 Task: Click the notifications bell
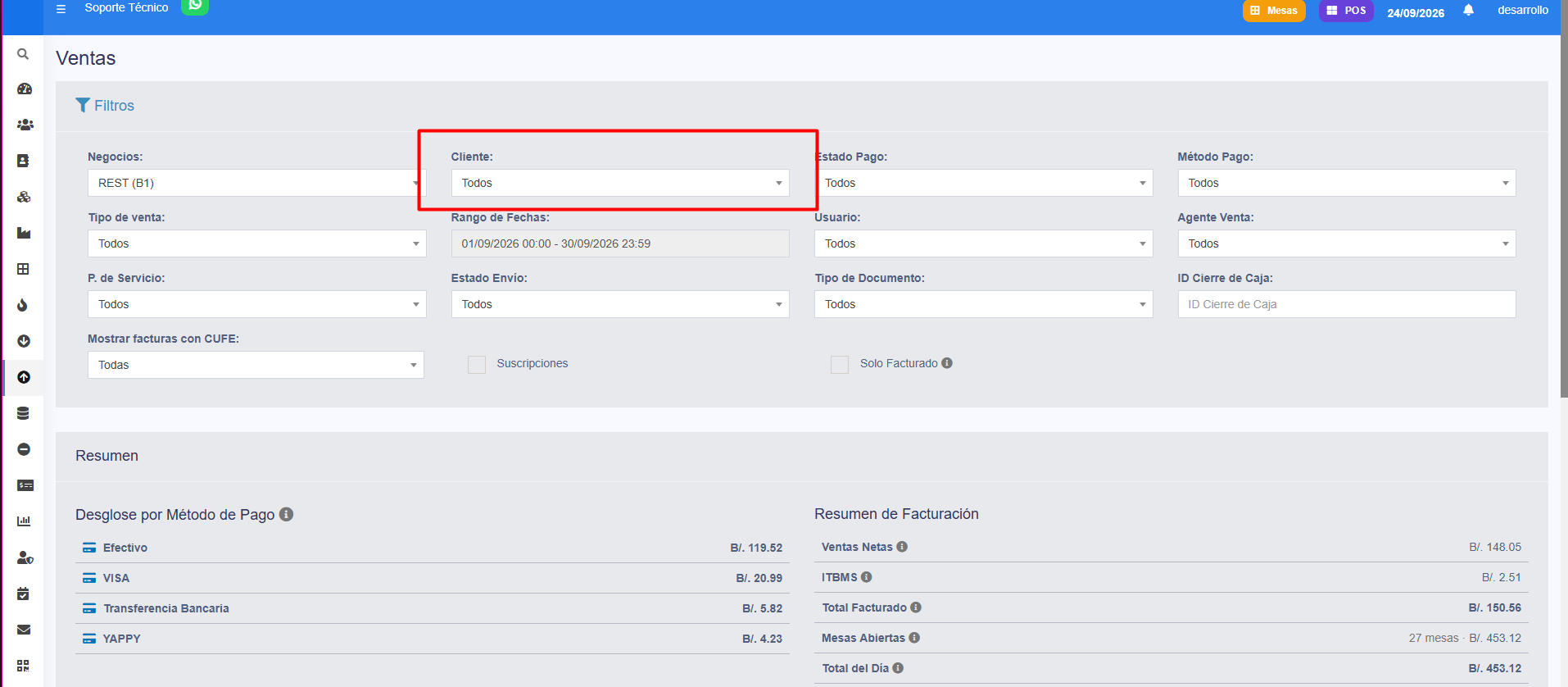click(x=1468, y=10)
